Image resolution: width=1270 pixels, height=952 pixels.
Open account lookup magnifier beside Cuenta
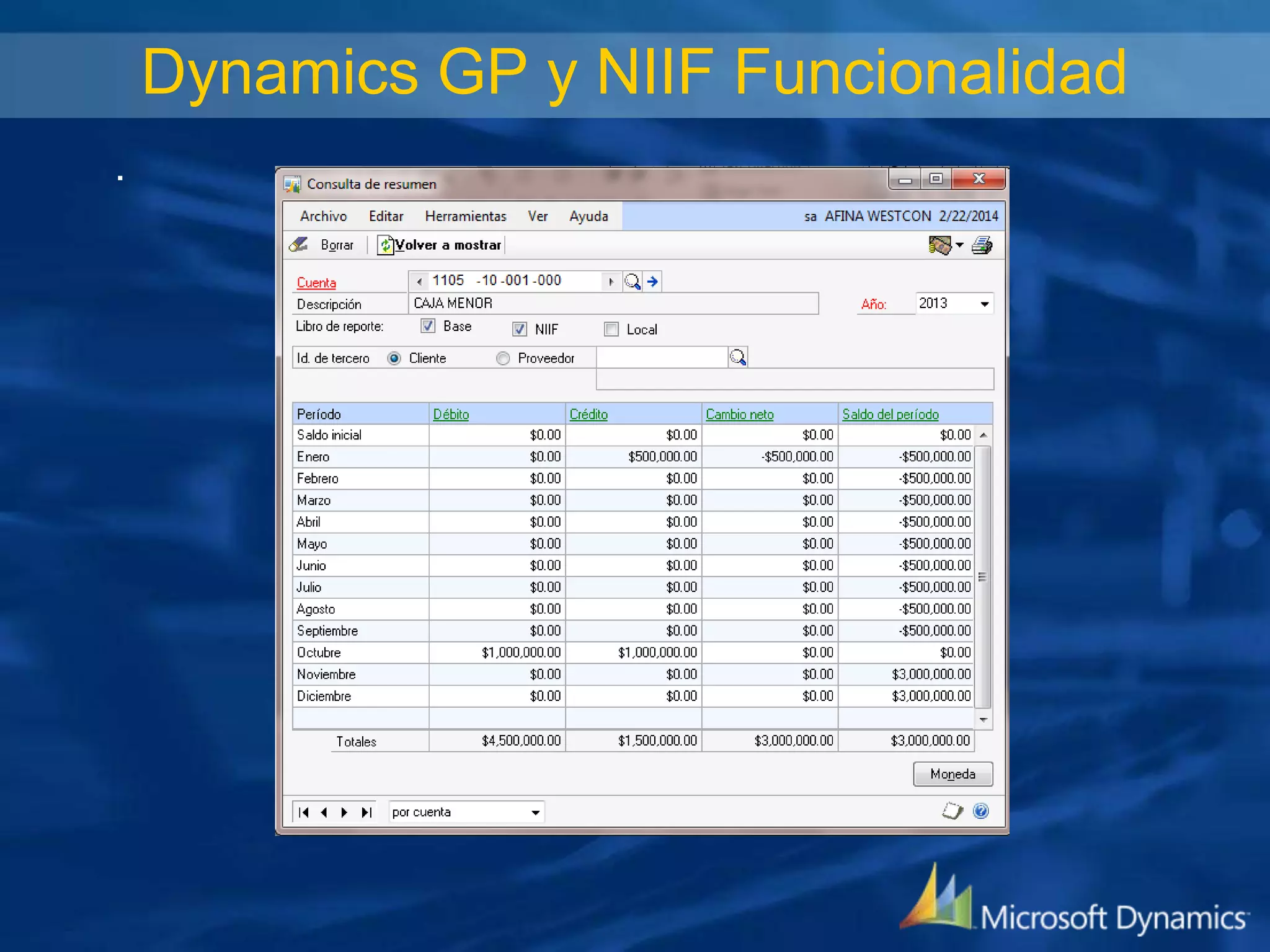pos(632,281)
